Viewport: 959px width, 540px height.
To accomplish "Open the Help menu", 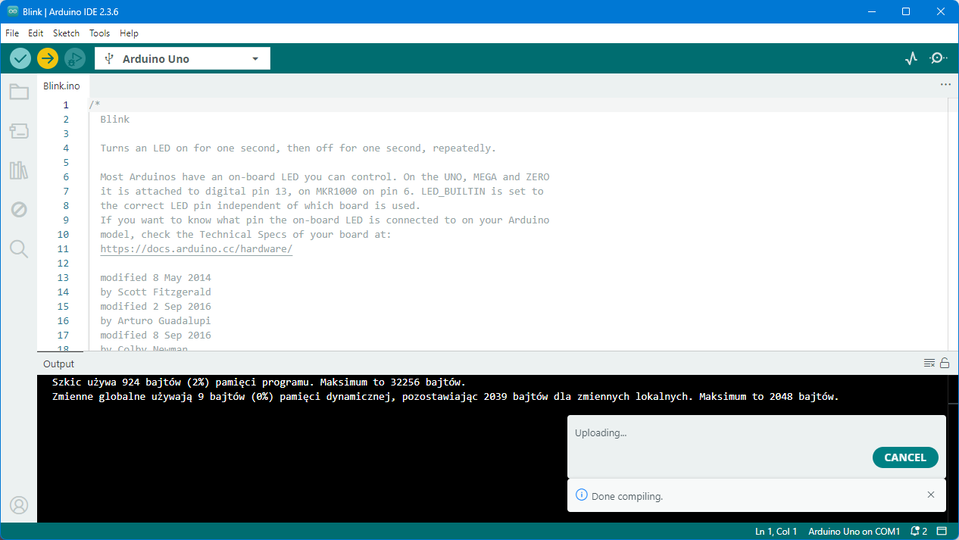I will click(128, 33).
